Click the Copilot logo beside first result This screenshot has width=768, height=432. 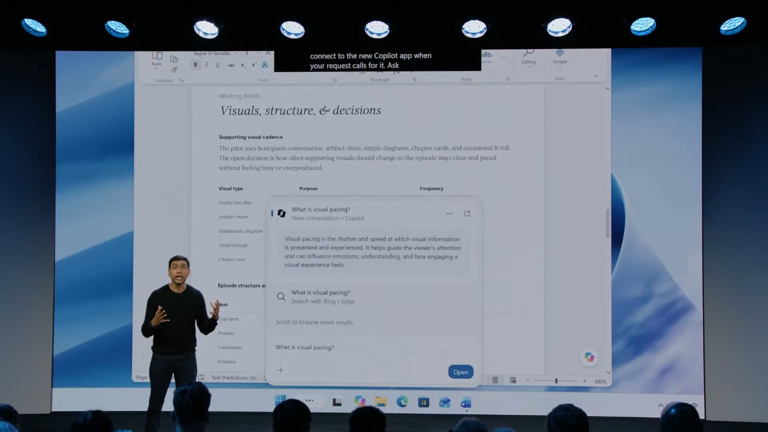coord(282,214)
